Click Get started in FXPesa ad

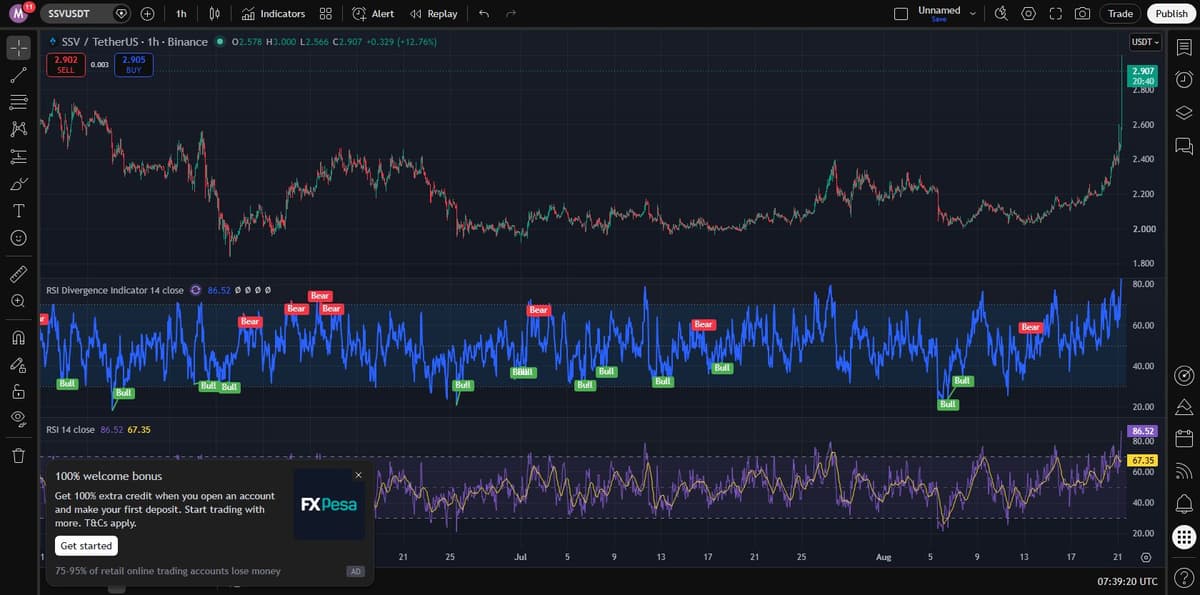86,546
